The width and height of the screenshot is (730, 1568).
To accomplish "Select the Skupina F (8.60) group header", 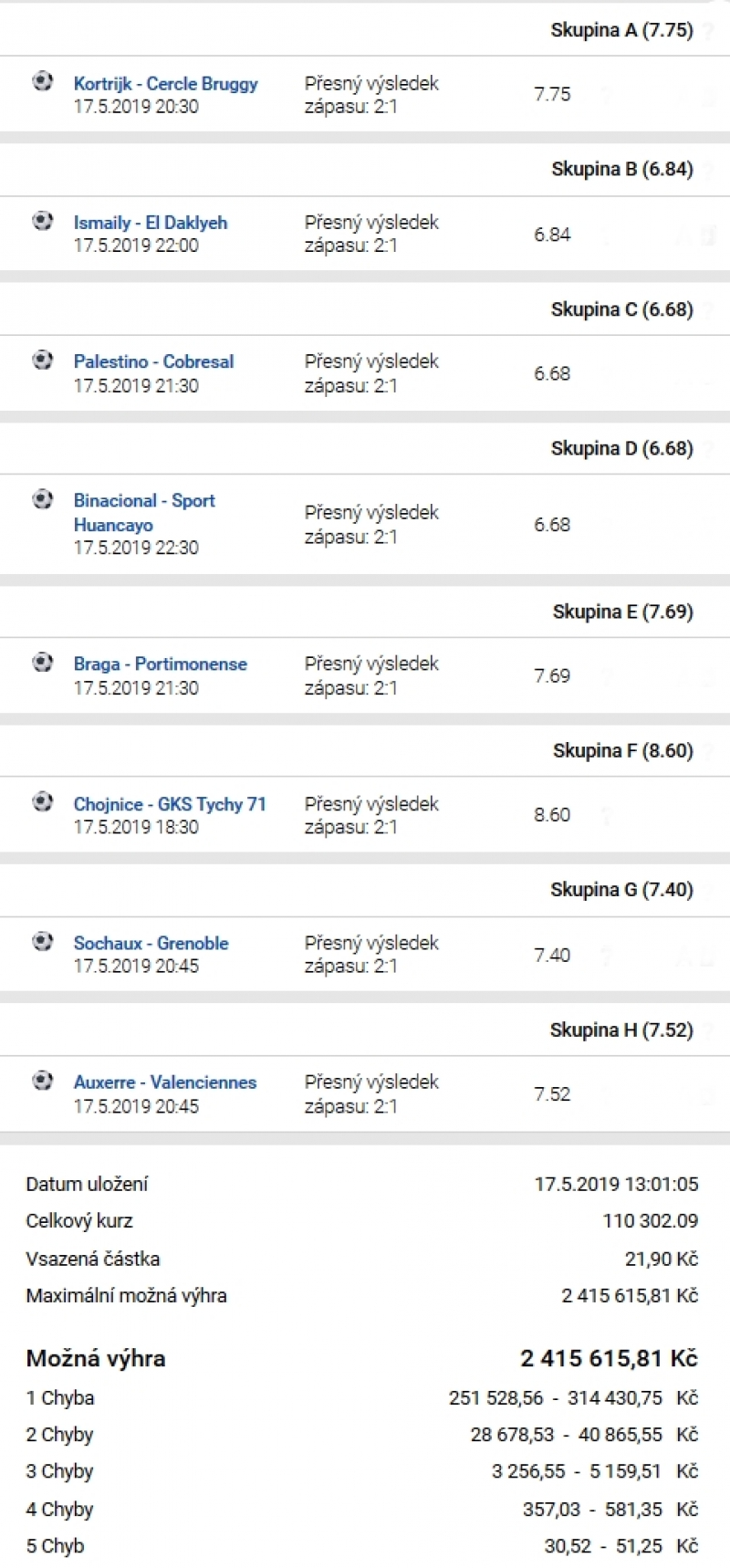I will 623,750.
